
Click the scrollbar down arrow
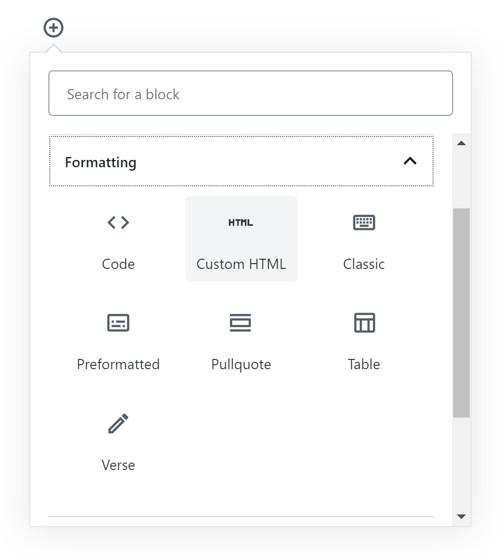461,516
